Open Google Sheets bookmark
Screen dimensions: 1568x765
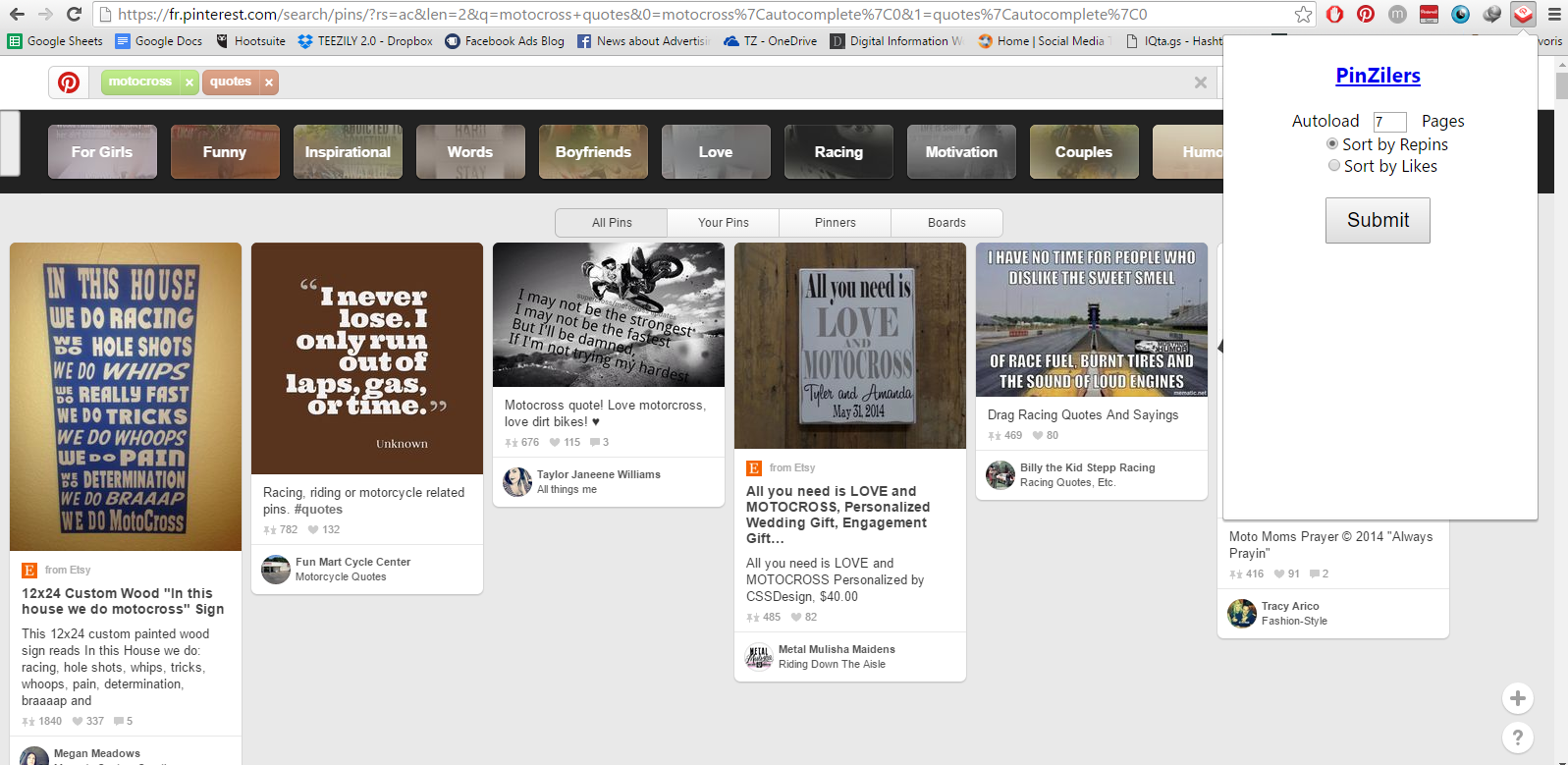coord(55,41)
